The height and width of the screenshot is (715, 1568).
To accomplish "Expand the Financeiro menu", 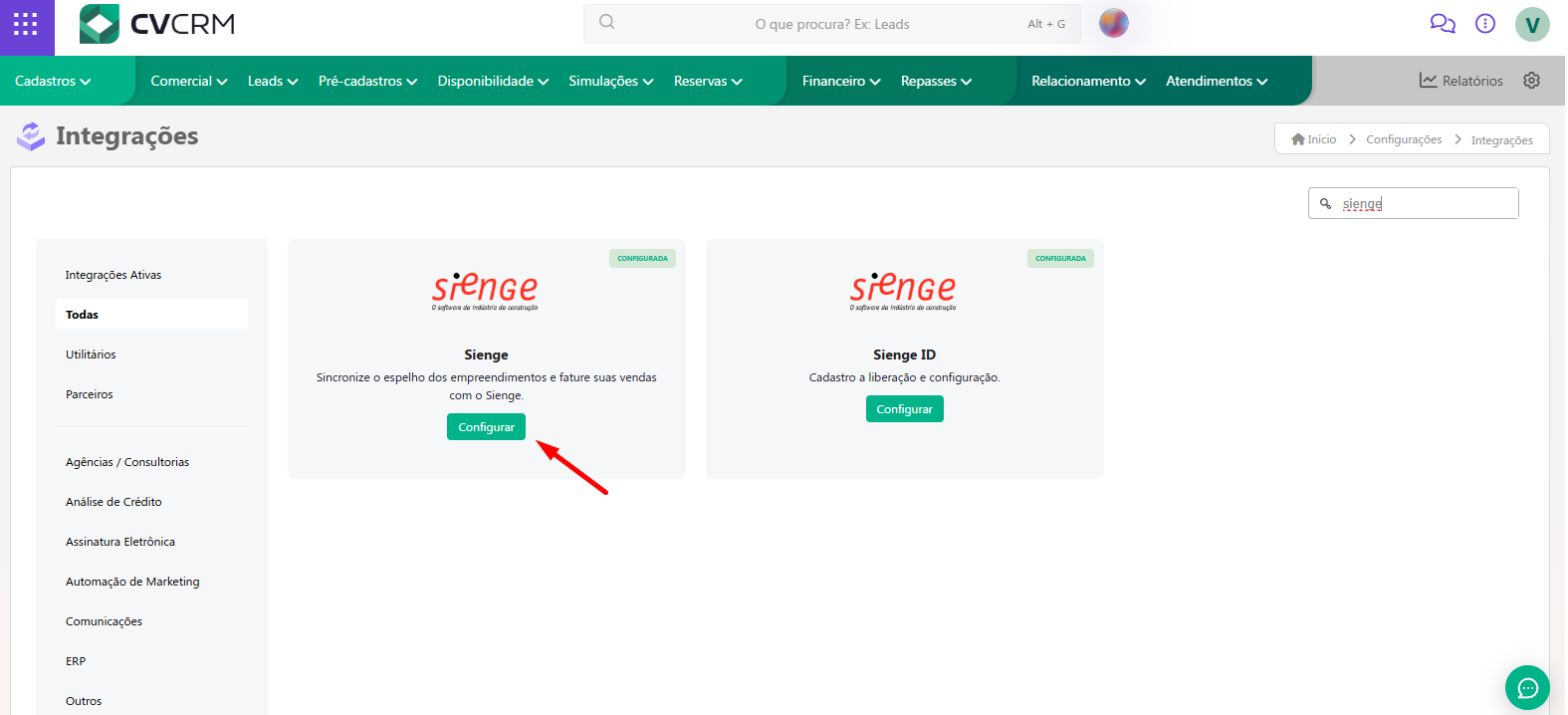I will (841, 81).
